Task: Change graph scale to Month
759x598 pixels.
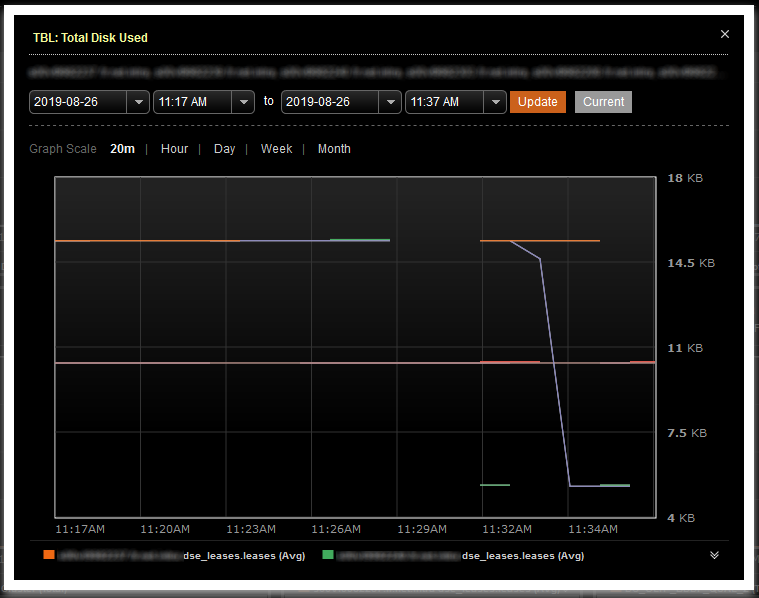Action: coord(334,149)
